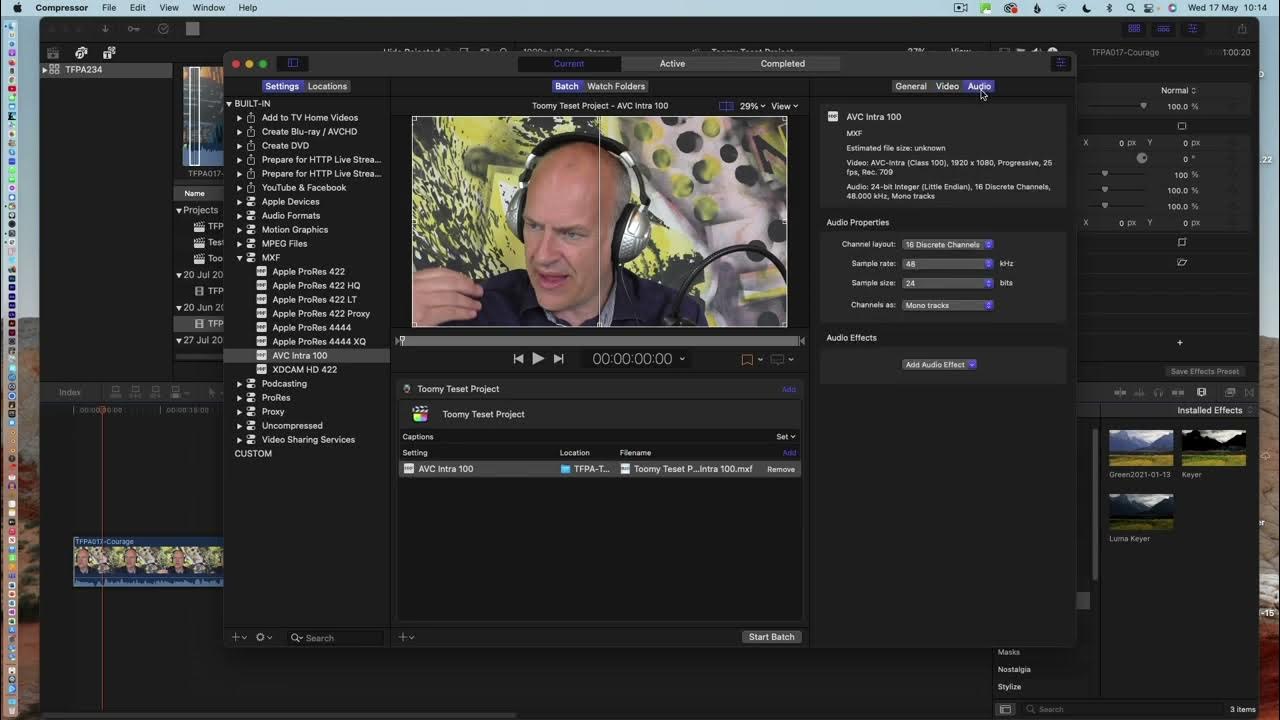Open the orange marker bookmark icon menu

[x=751, y=359]
